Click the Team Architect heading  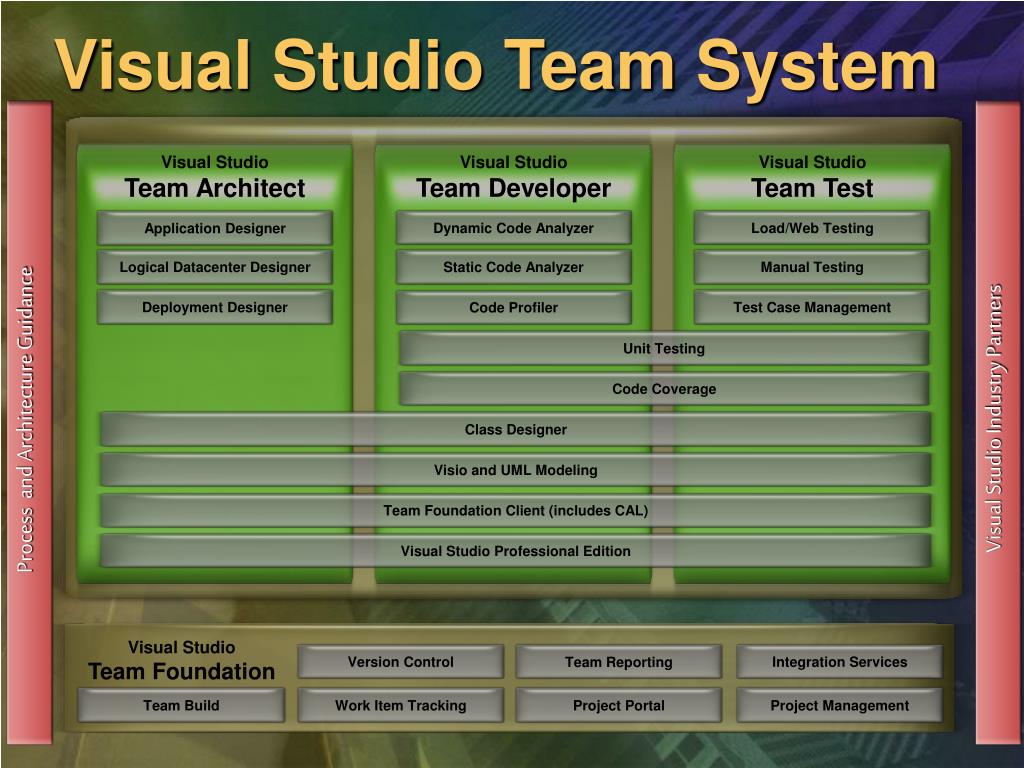(215, 188)
